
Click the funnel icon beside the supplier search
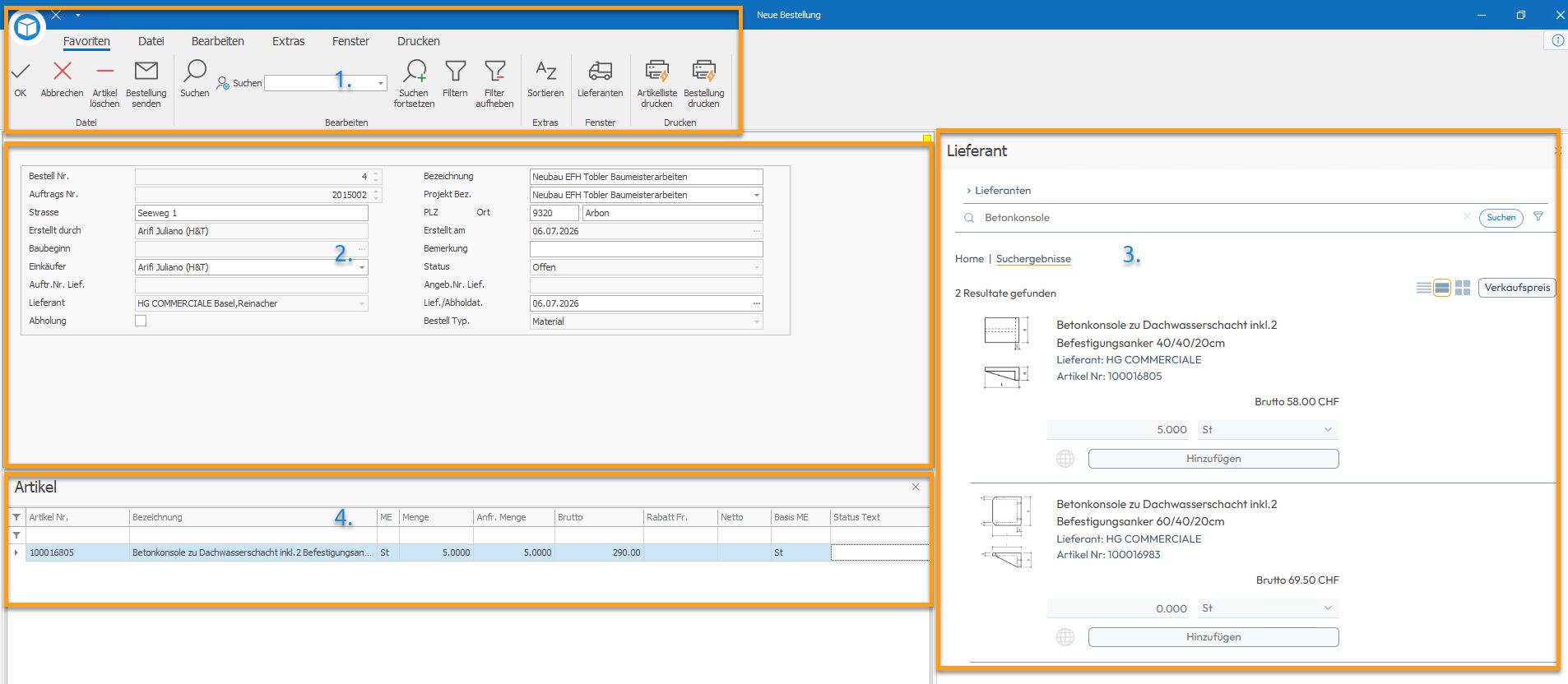coord(1538,217)
